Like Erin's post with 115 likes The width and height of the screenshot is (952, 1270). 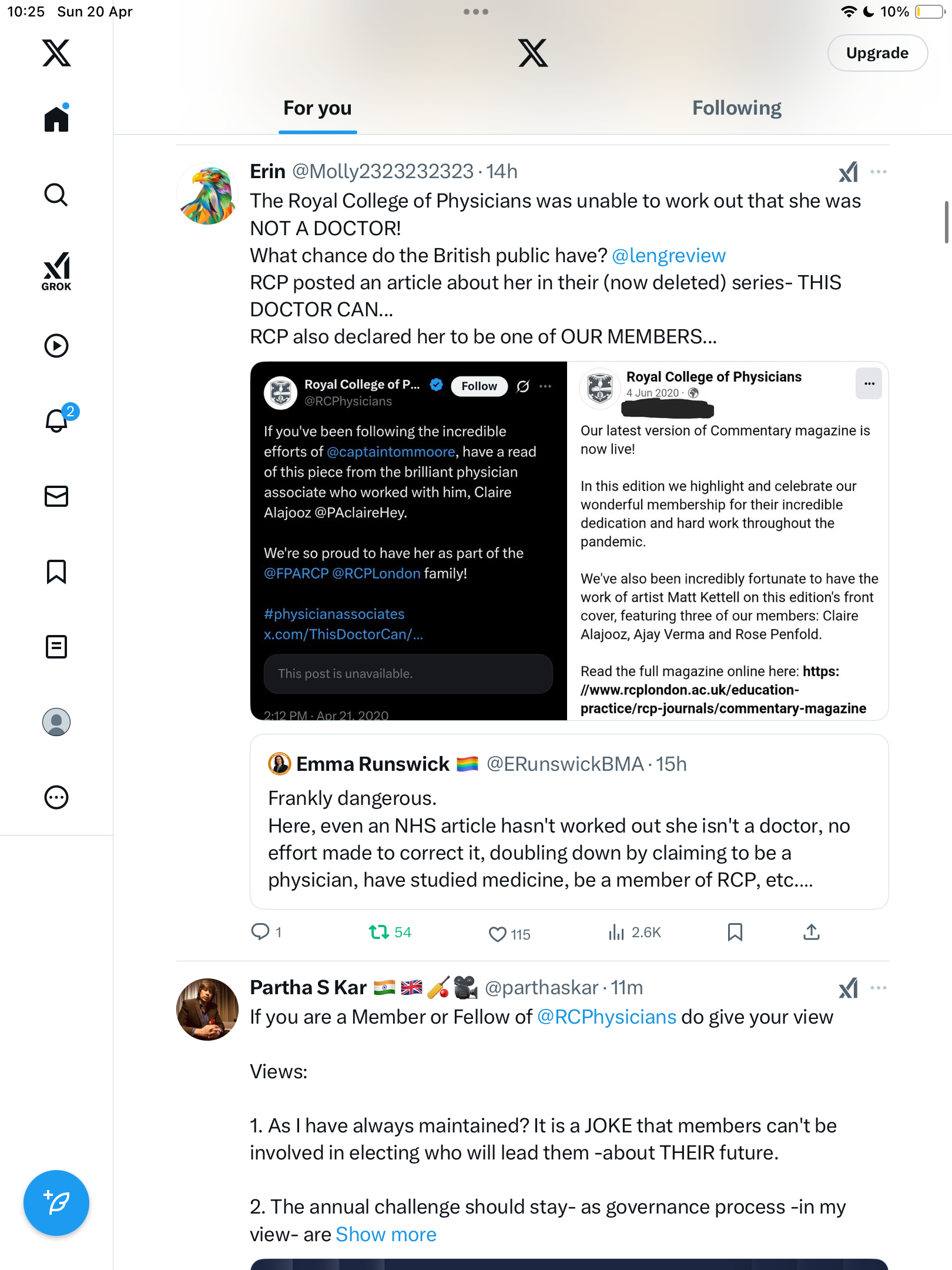coord(509,934)
